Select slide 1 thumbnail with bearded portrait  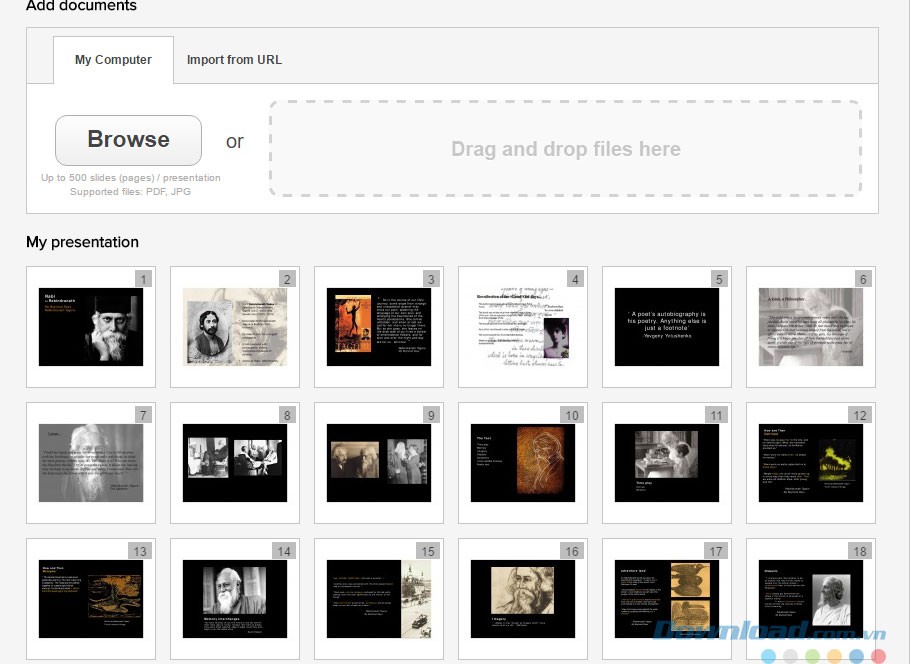pos(91,327)
